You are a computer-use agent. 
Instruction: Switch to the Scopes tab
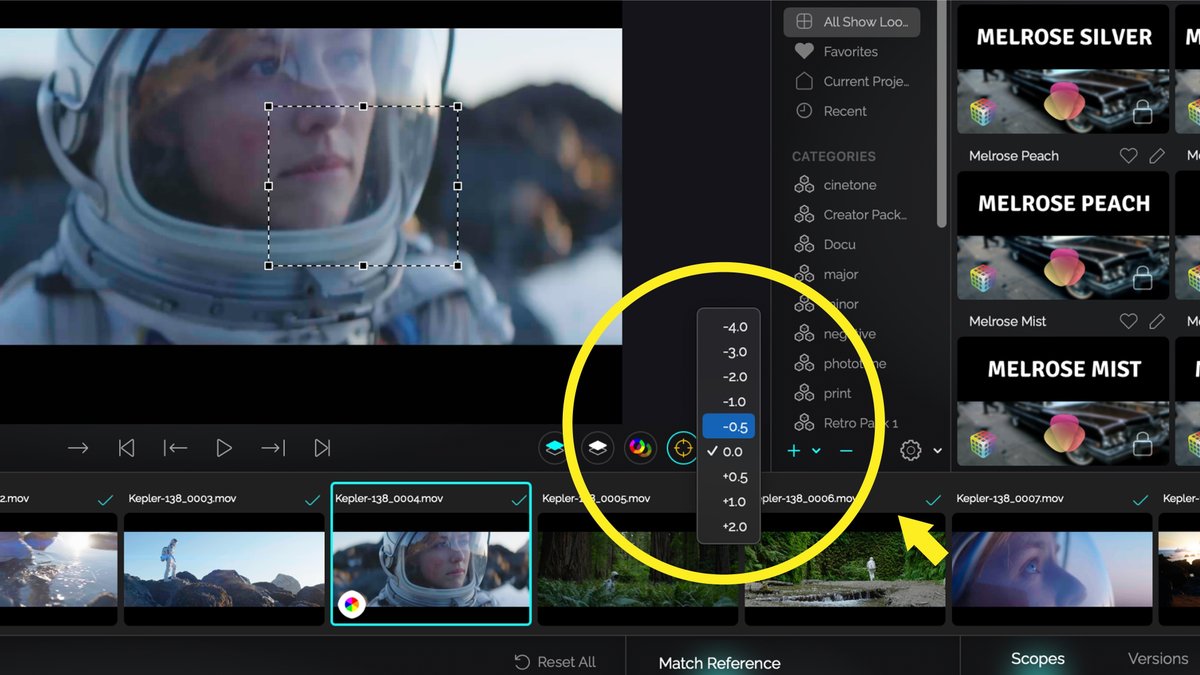pyautogui.click(x=1037, y=659)
